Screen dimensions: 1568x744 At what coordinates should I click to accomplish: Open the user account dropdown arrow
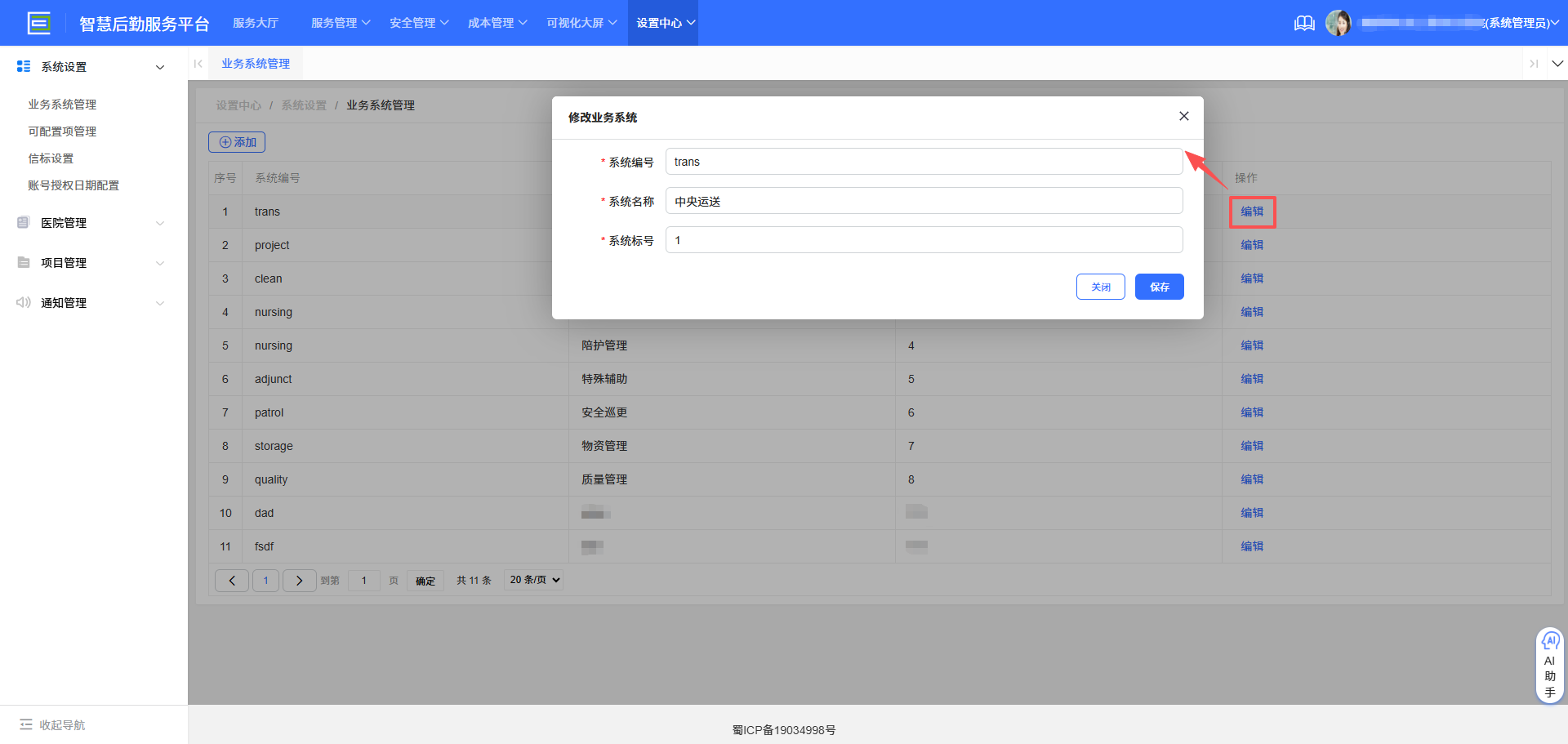point(1557,23)
